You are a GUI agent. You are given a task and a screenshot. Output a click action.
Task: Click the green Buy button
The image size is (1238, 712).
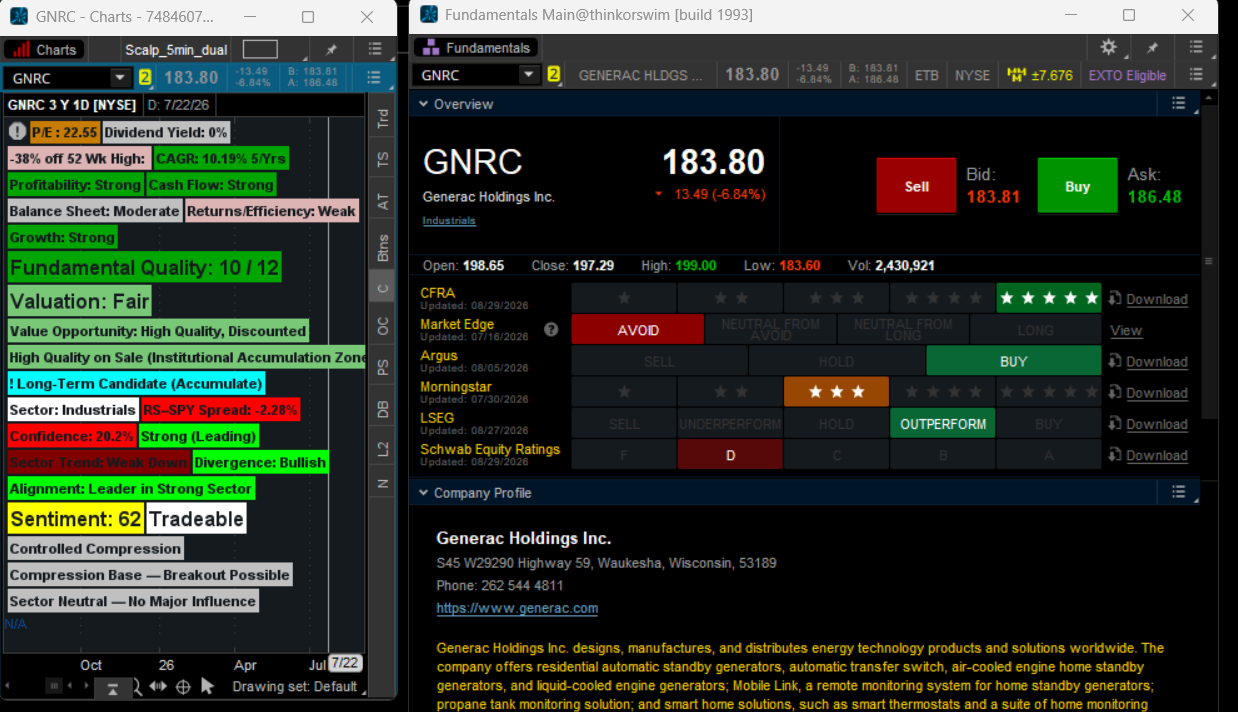coord(1077,186)
